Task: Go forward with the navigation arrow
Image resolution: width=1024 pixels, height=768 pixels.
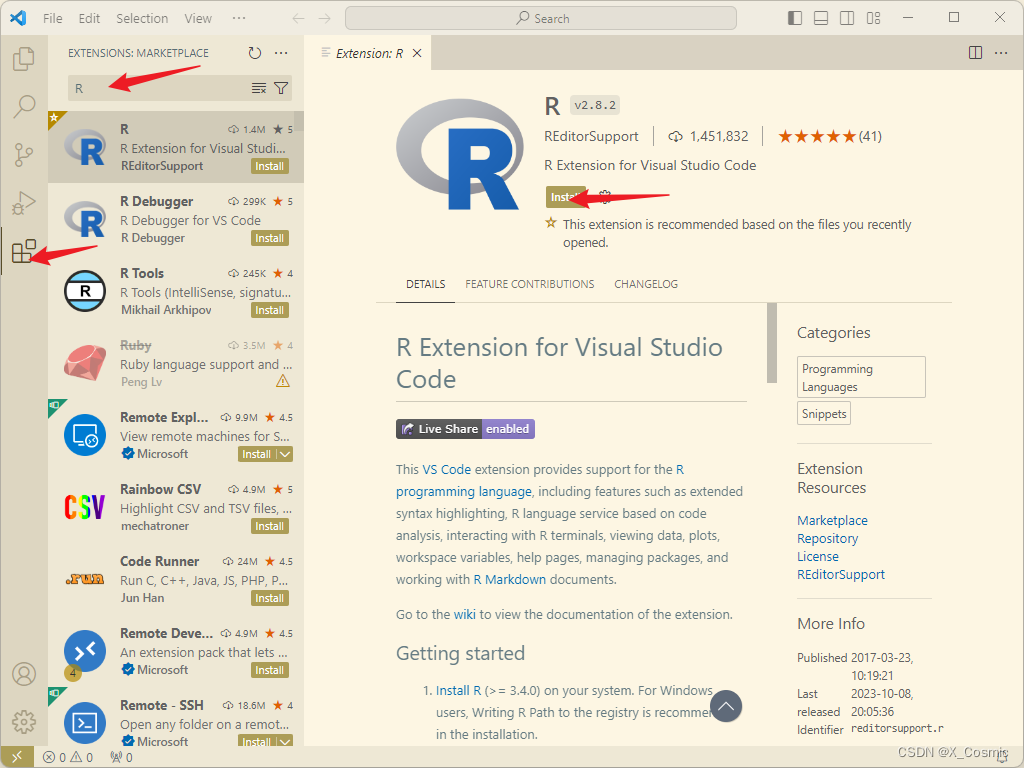Action: click(325, 18)
